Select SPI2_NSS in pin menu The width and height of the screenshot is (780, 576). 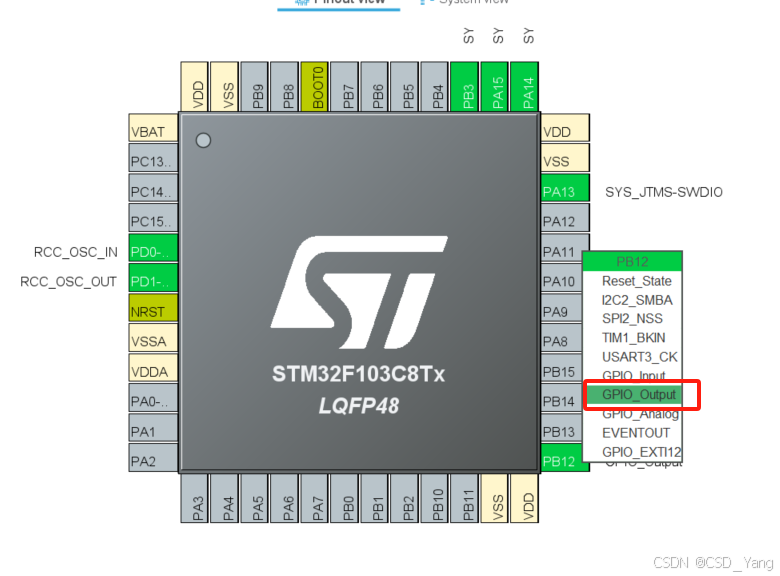[x=632, y=319]
